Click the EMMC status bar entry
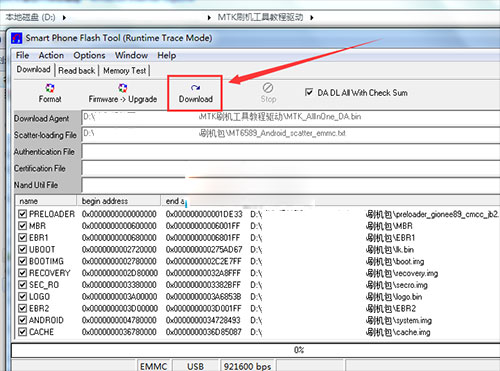This screenshot has width=500, height=371. pyautogui.click(x=154, y=366)
